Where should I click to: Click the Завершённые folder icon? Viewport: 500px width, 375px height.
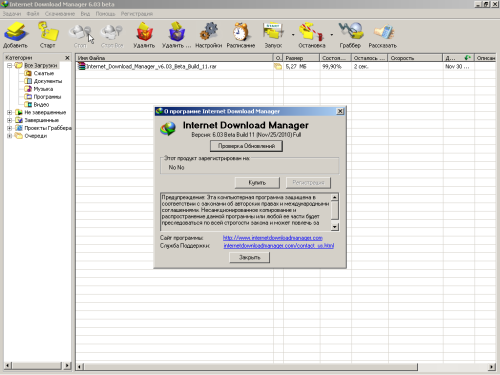tap(19, 120)
